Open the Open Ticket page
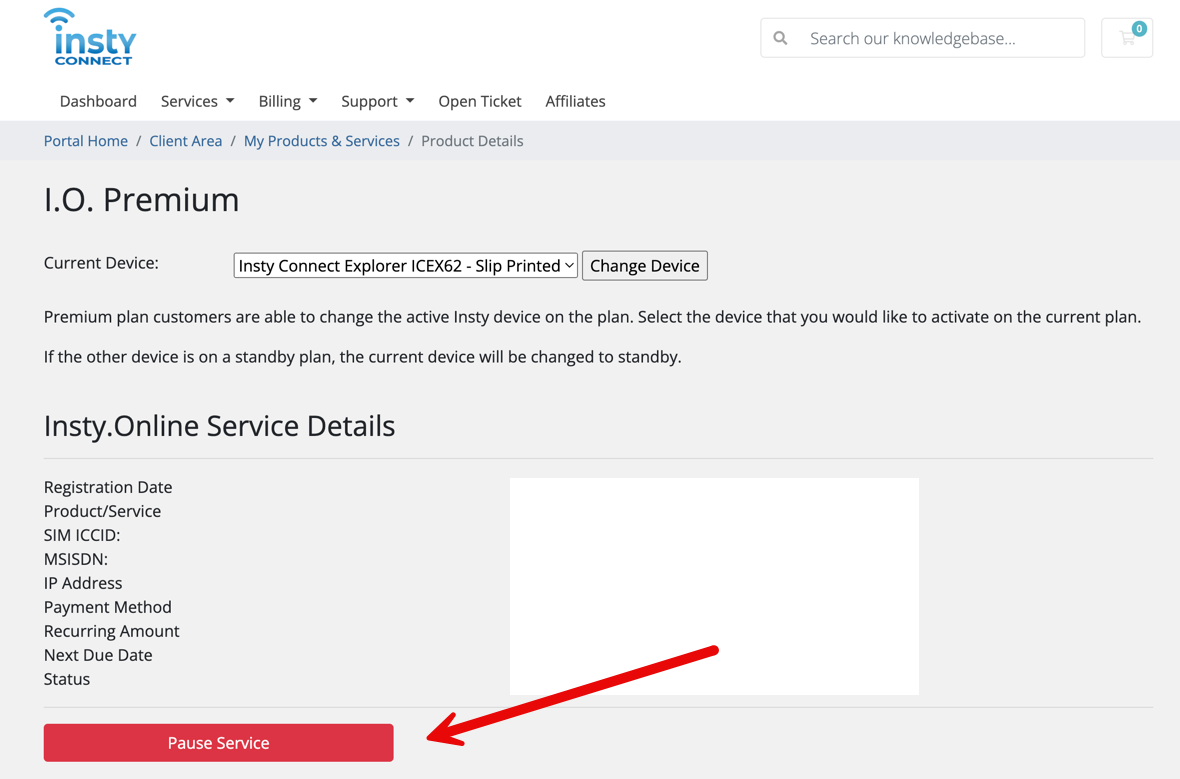 (480, 101)
